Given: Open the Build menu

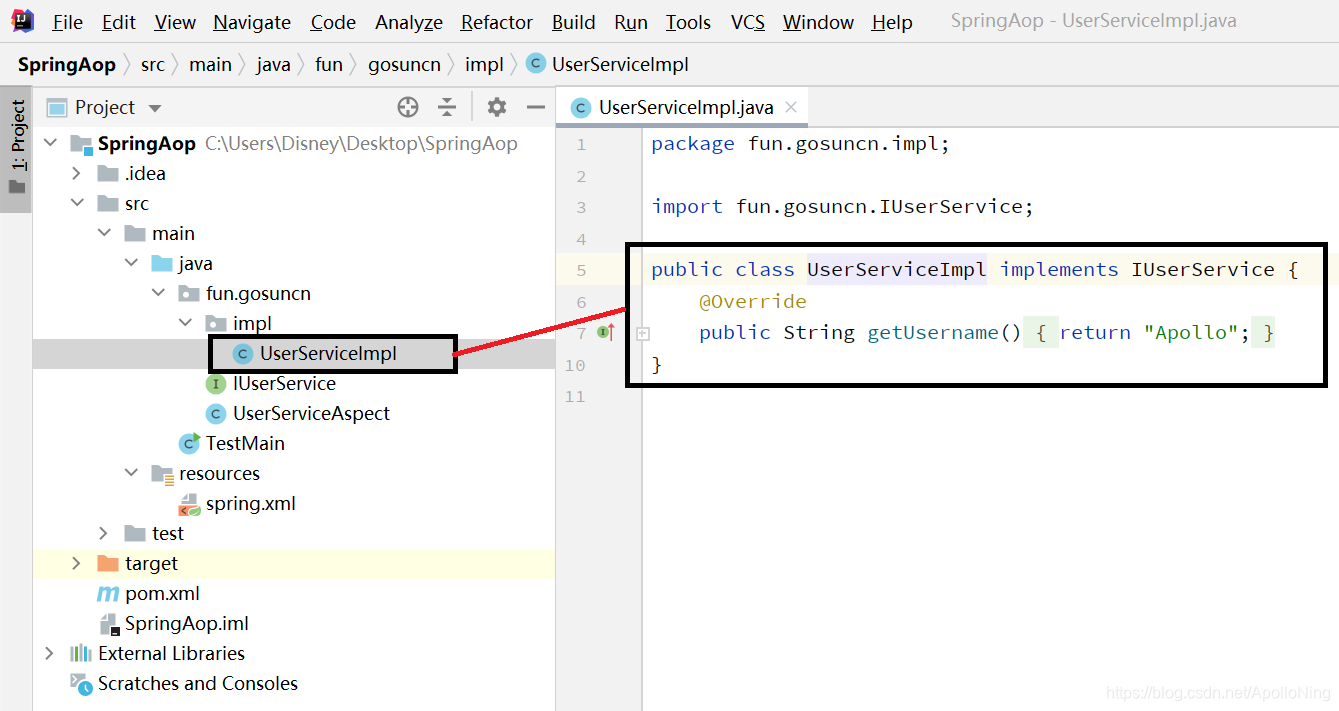Looking at the screenshot, I should click(573, 22).
